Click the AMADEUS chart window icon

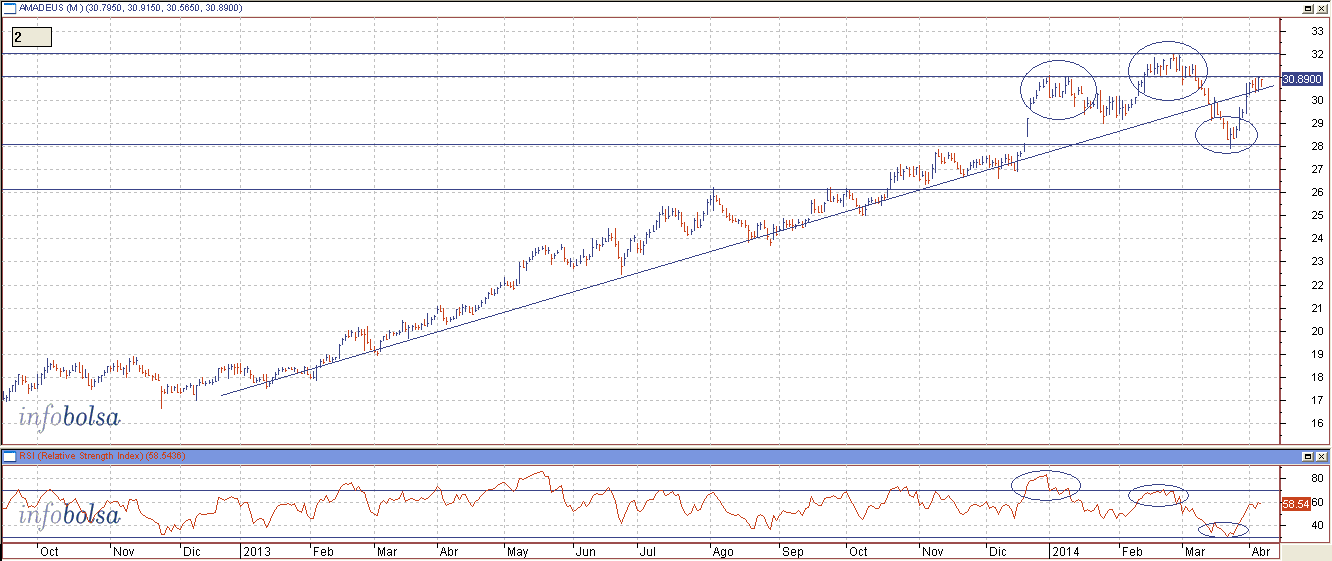coord(8,7)
